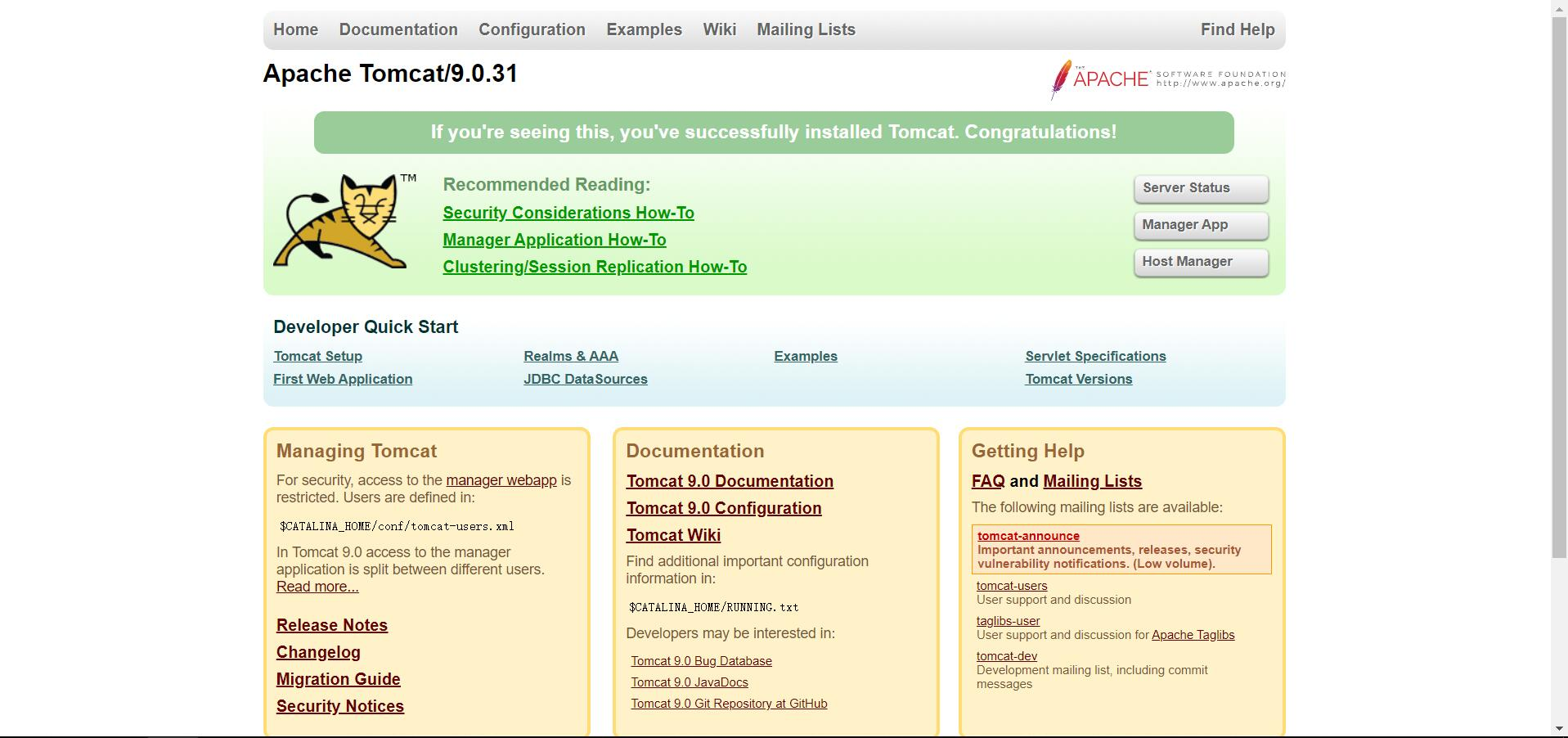Open Manager Application How-To link
Screen dimensions: 1568x738
(555, 240)
